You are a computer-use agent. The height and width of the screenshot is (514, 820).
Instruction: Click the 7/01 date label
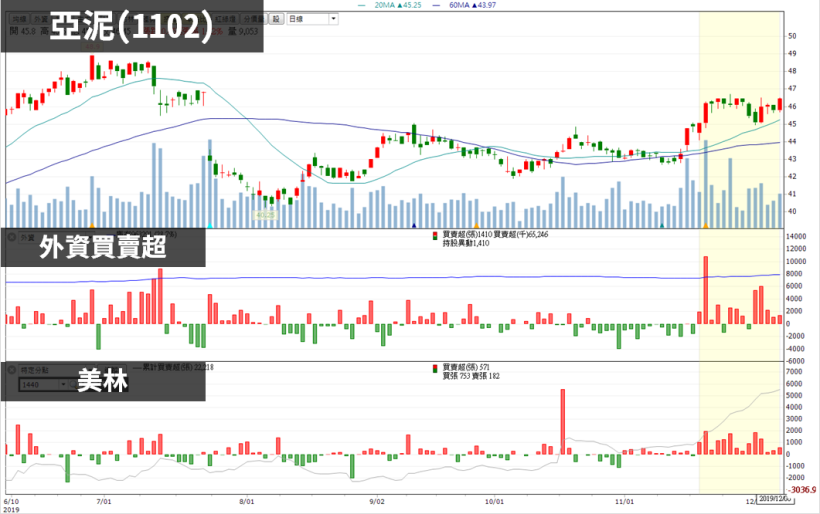(104, 501)
